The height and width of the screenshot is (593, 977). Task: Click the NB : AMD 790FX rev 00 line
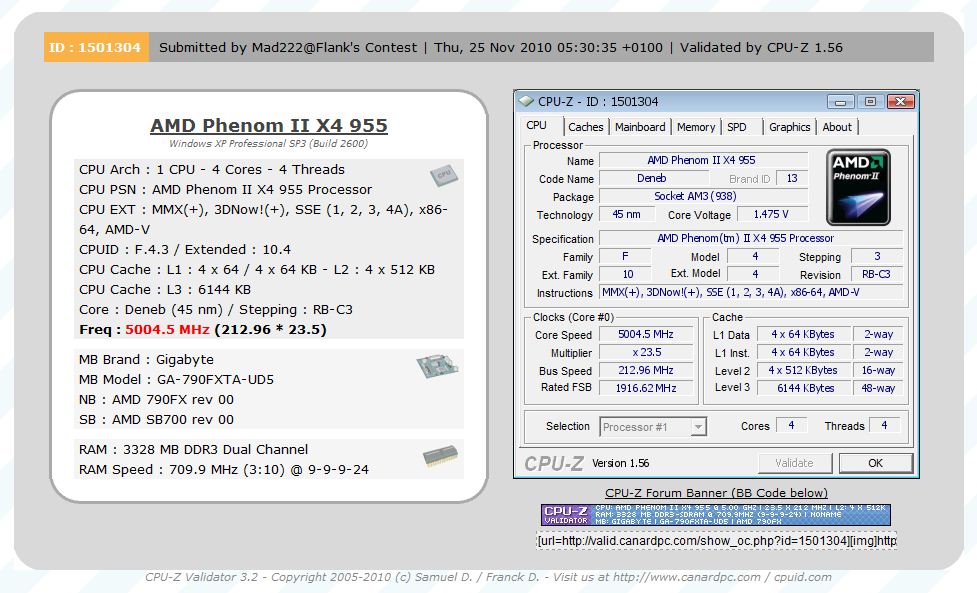point(156,399)
